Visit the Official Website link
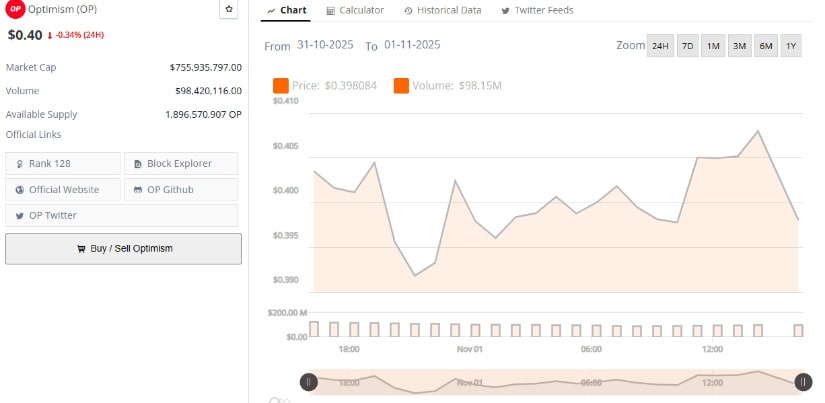The image size is (825, 403). click(x=63, y=189)
